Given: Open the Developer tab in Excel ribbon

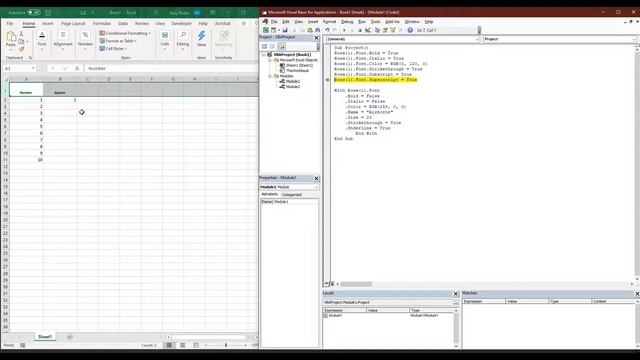Looking at the screenshot, I should point(181,24).
